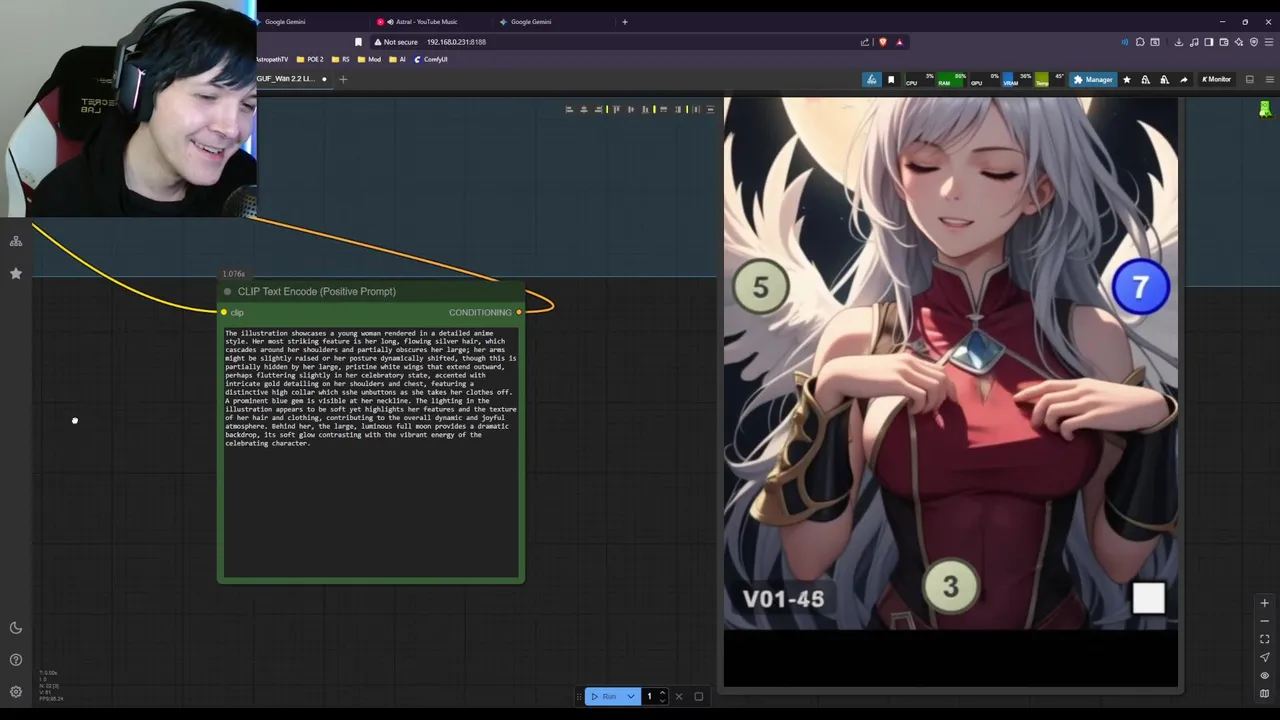This screenshot has height=720, width=1280.
Task: Click the clear queue square icon
Action: tap(699, 696)
